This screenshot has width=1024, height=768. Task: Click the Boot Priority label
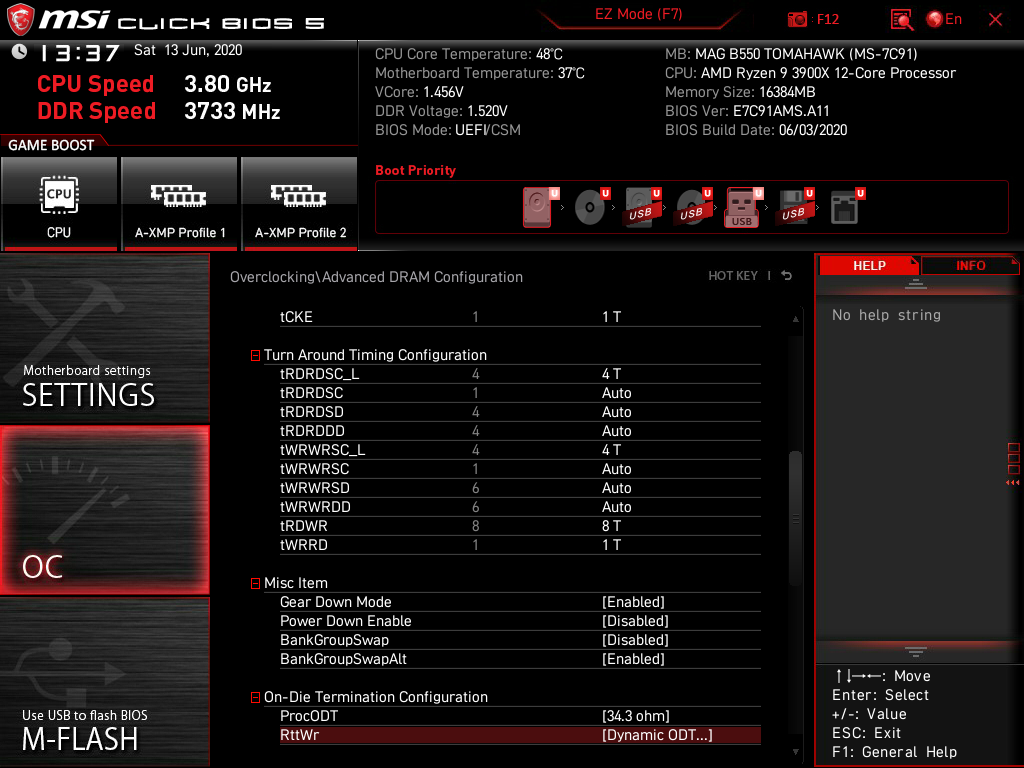click(x=415, y=170)
